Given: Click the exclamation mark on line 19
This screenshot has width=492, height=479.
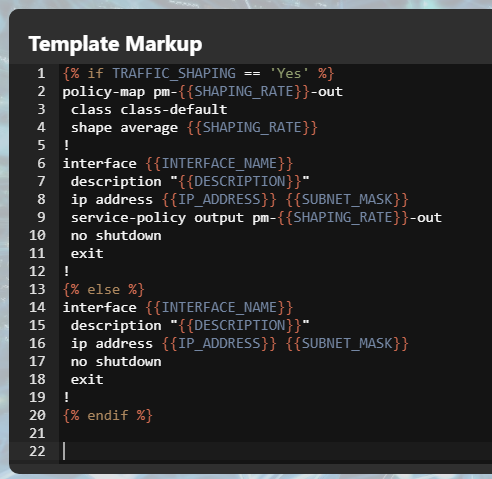Looking at the screenshot, I should point(66,397).
